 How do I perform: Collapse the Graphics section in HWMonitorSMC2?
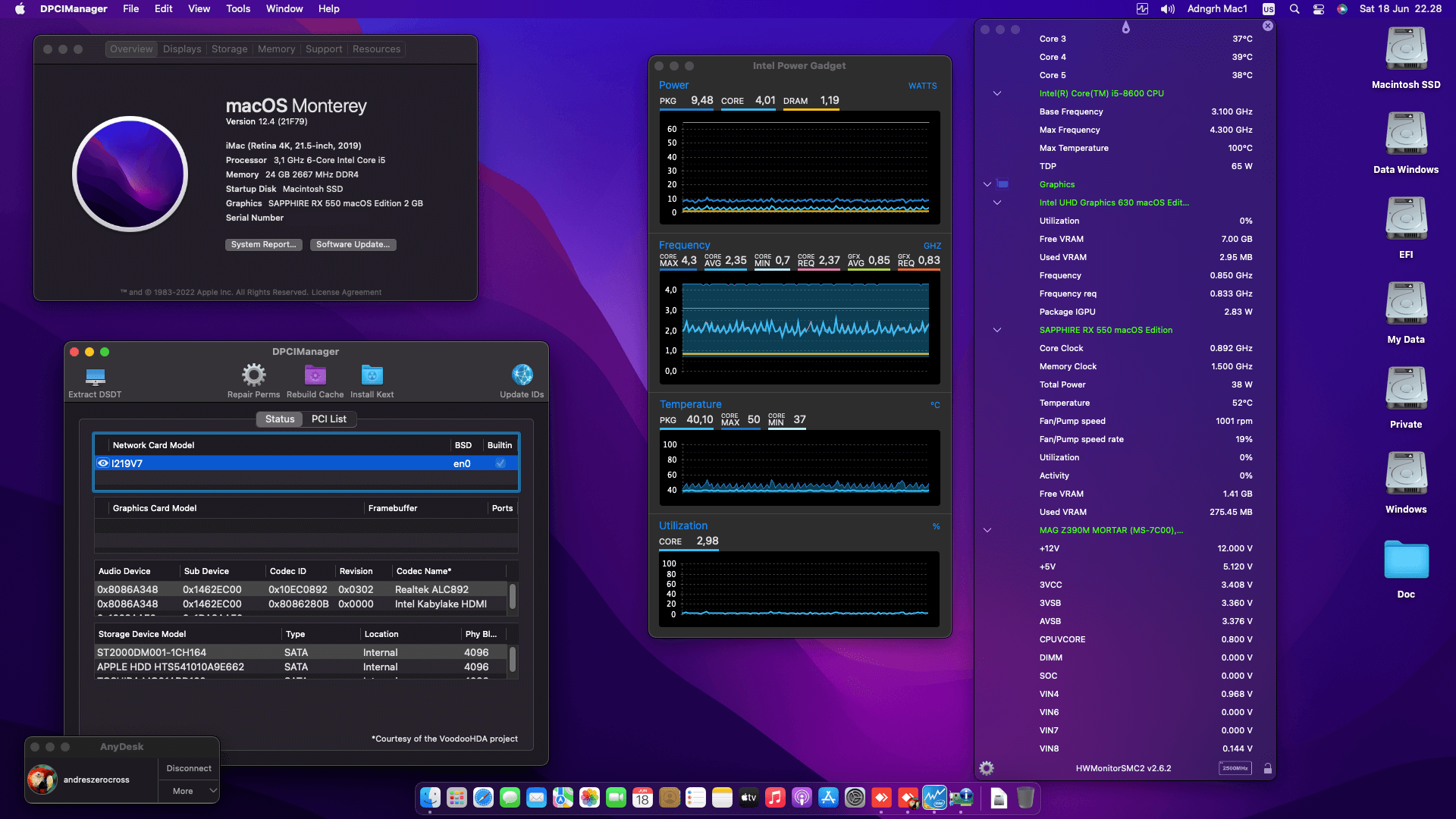point(987,184)
